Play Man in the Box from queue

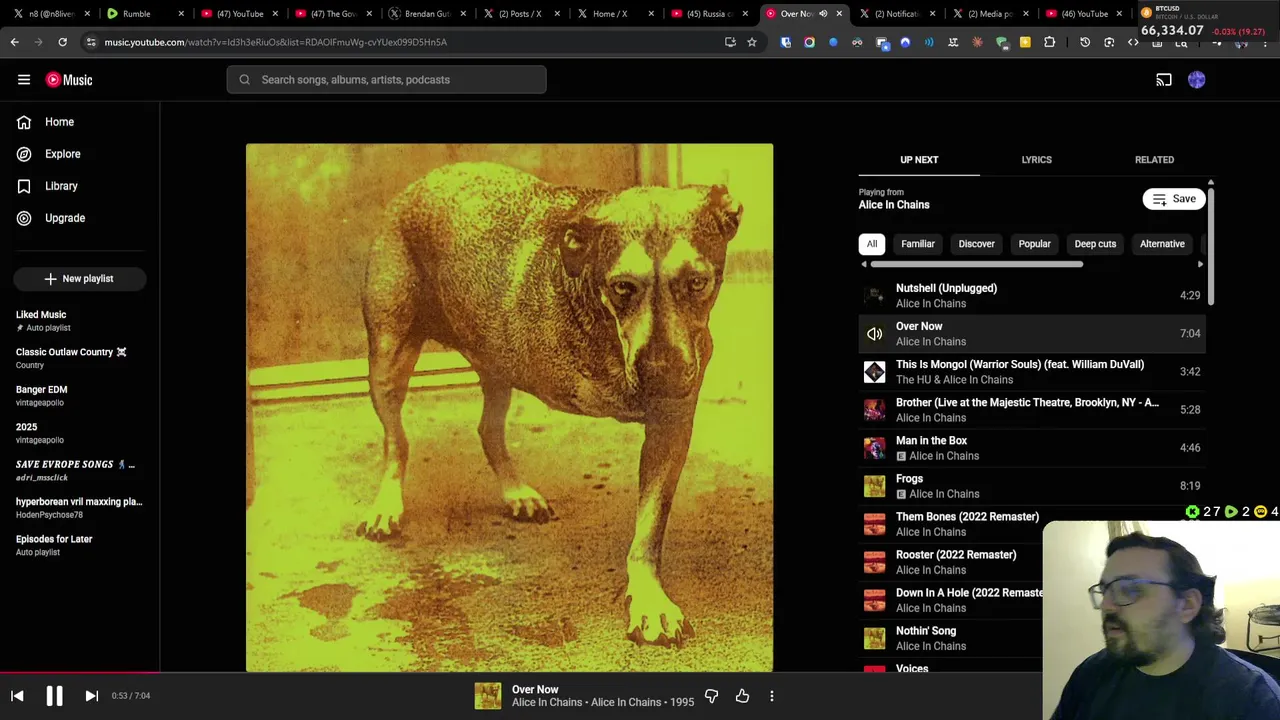point(1032,448)
